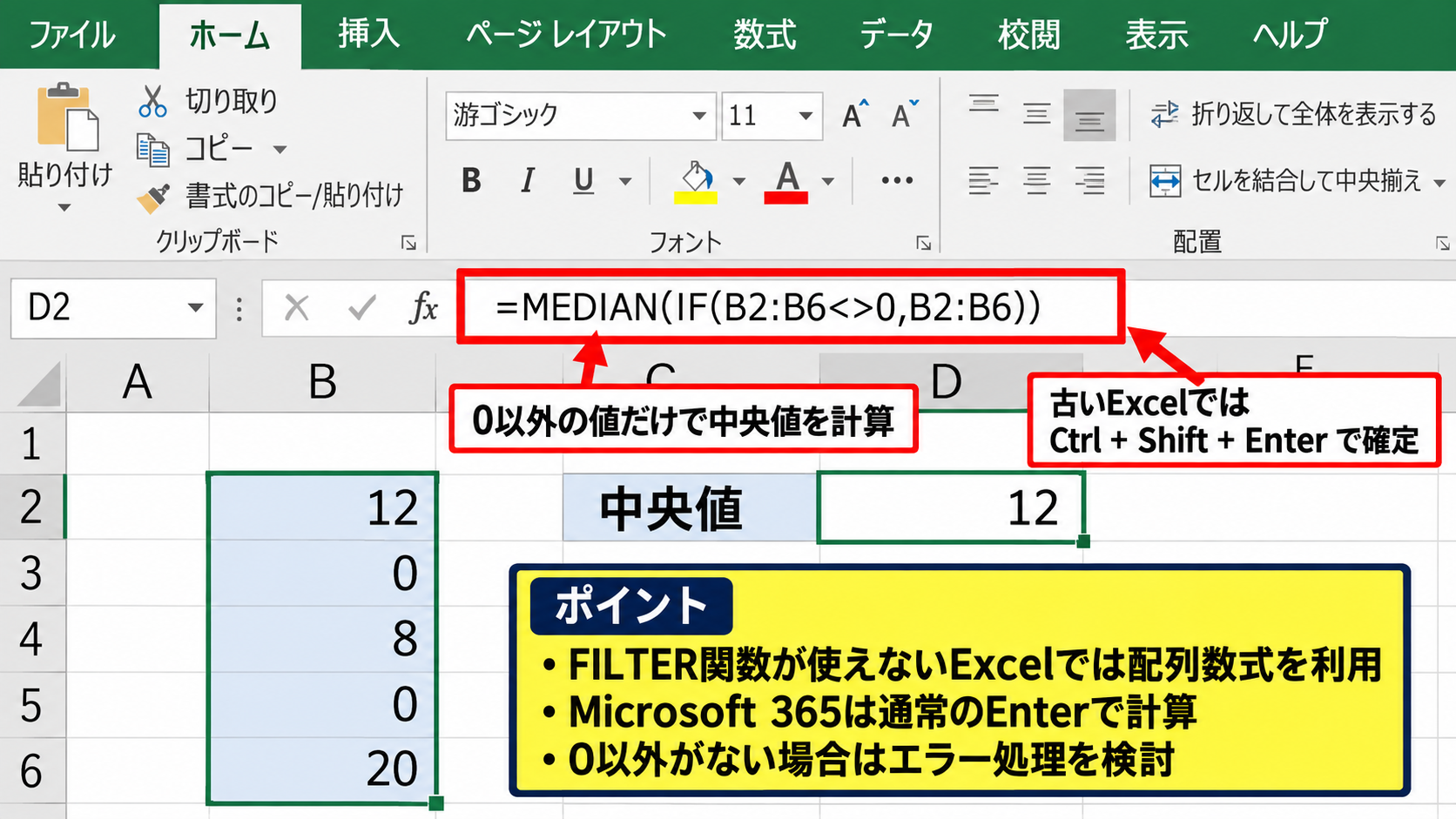Switch to the 数式 tab

coord(765,35)
